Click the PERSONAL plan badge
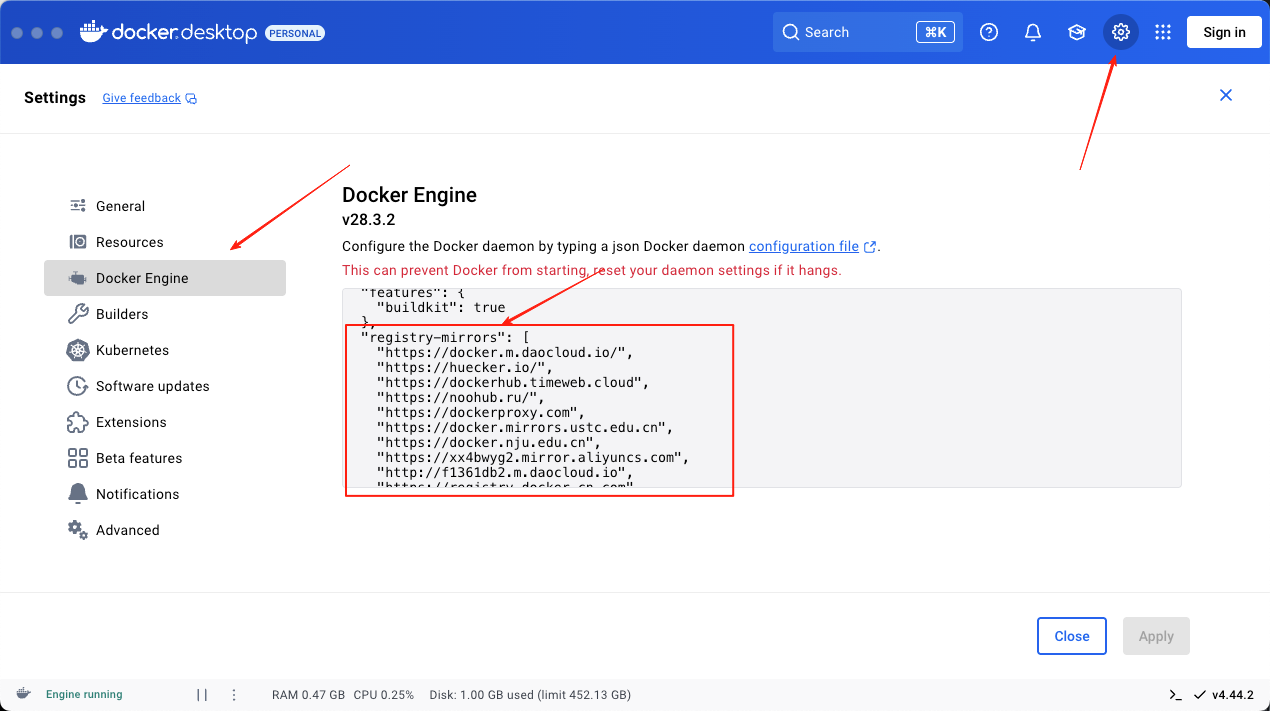 click(295, 33)
